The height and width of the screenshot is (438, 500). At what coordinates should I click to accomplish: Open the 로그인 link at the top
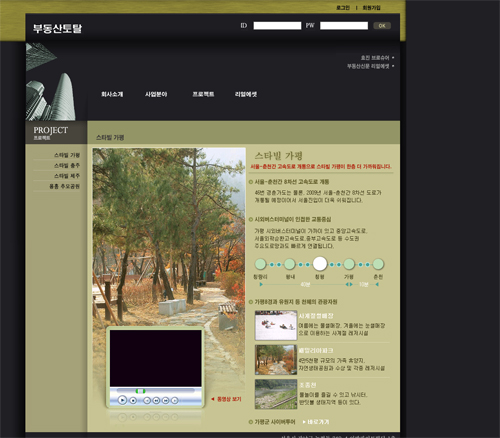(343, 8)
